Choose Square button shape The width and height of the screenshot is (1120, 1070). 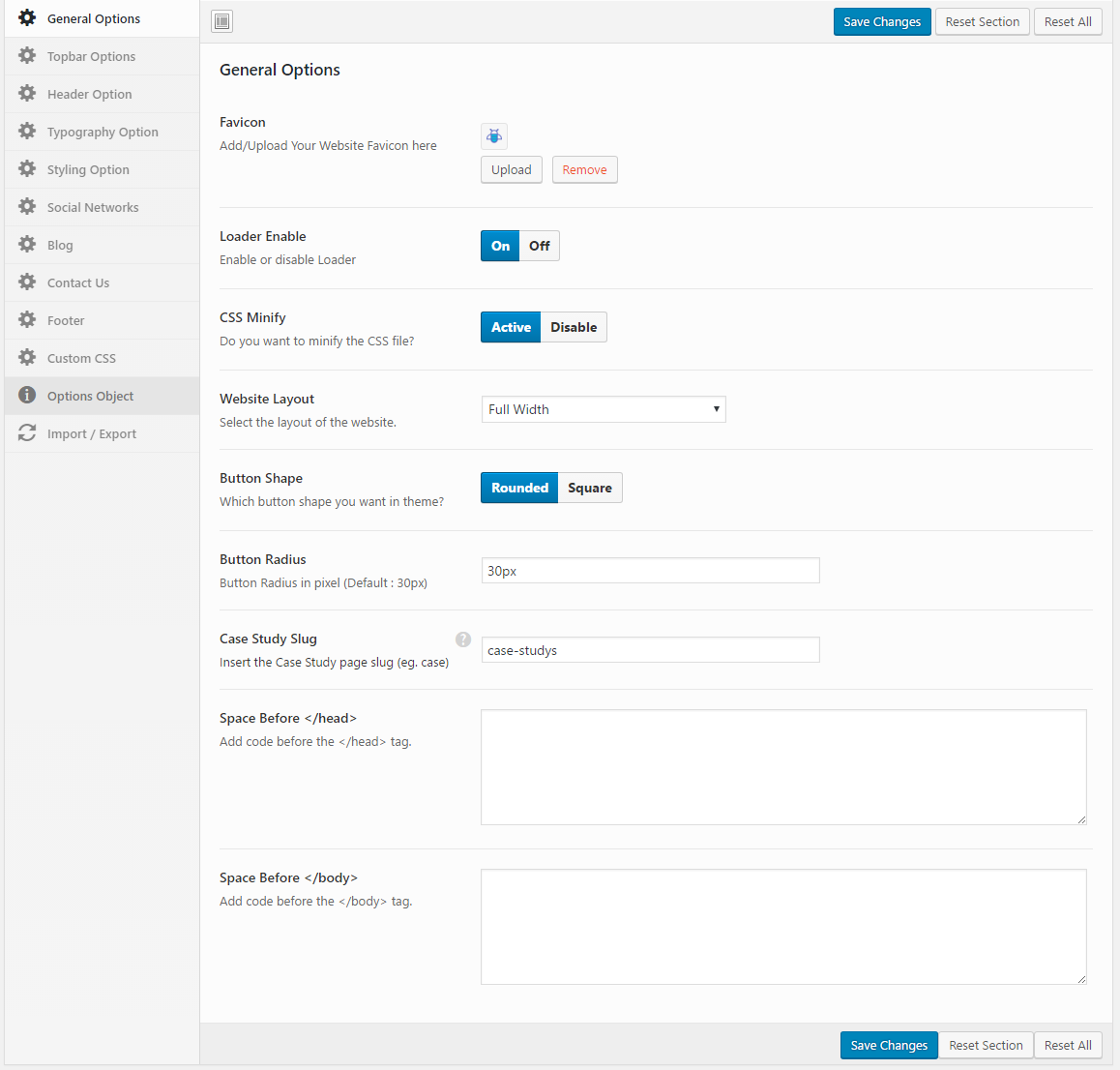coord(589,488)
